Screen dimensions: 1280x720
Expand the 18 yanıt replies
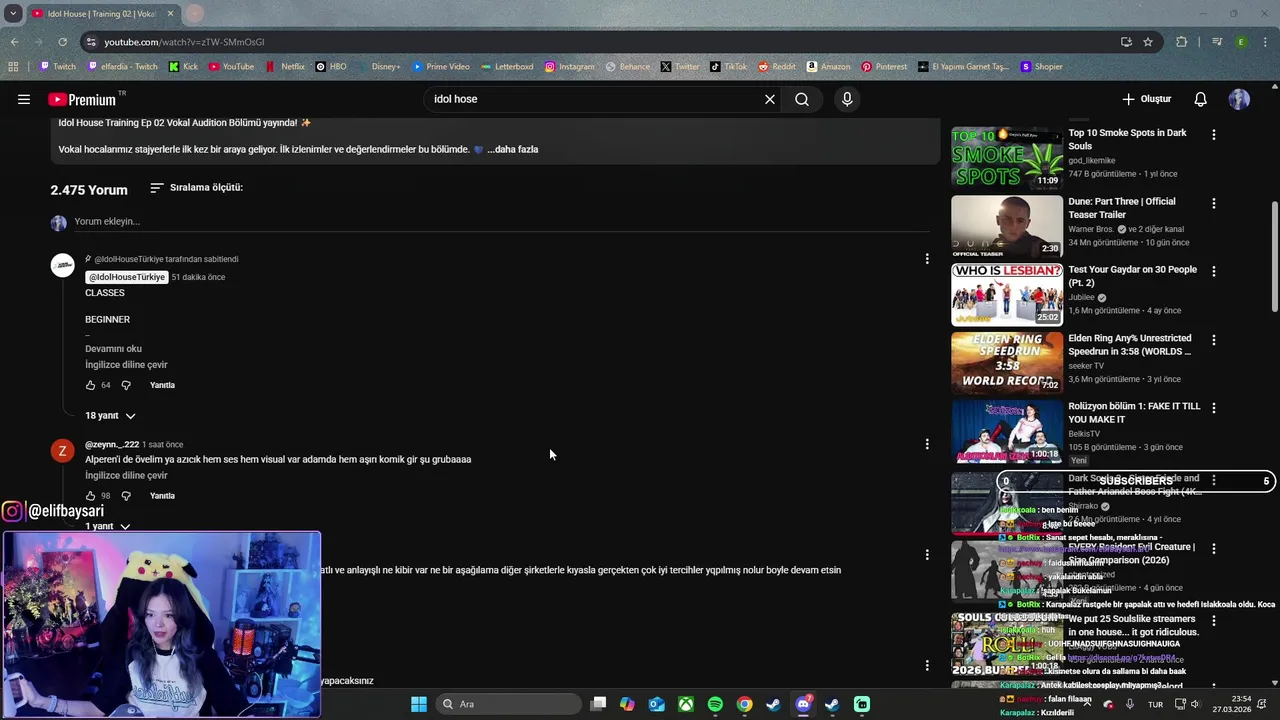tap(110, 415)
